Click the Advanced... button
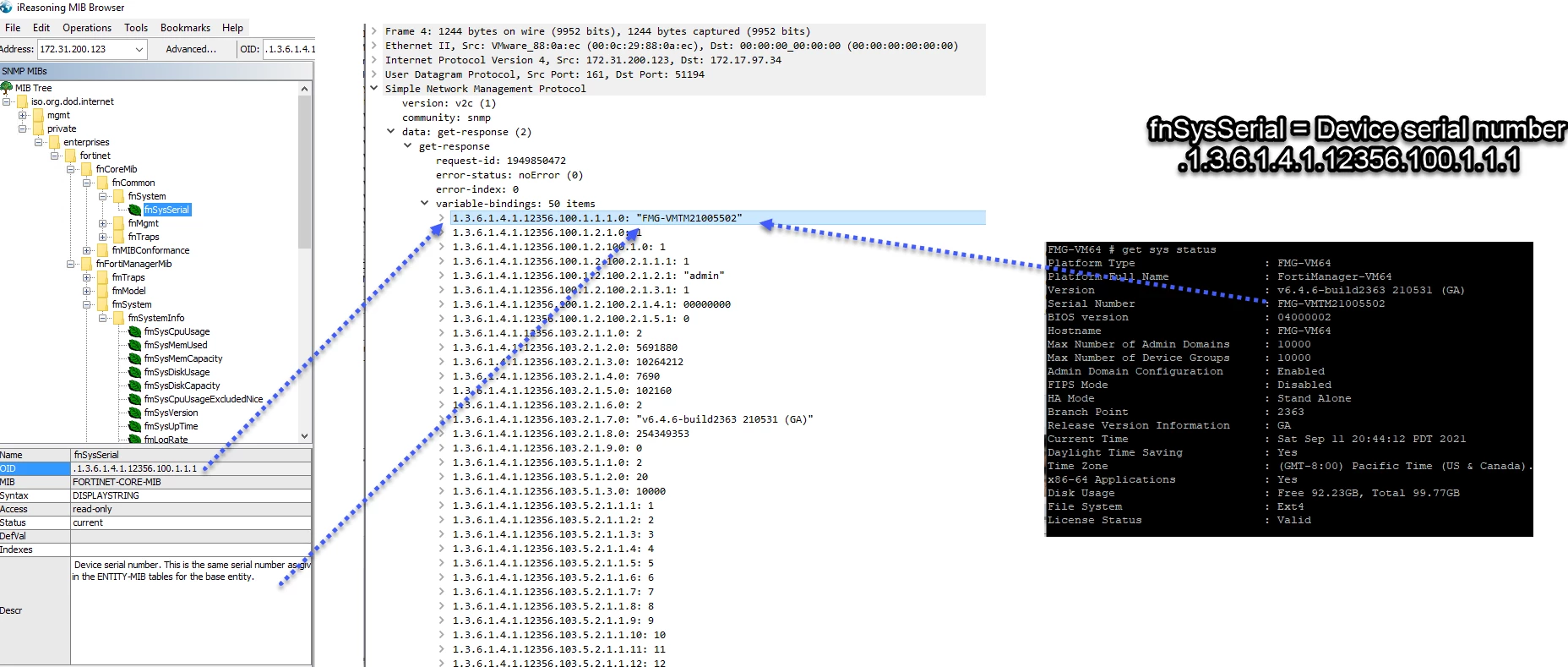1568x667 pixels. coord(191,49)
